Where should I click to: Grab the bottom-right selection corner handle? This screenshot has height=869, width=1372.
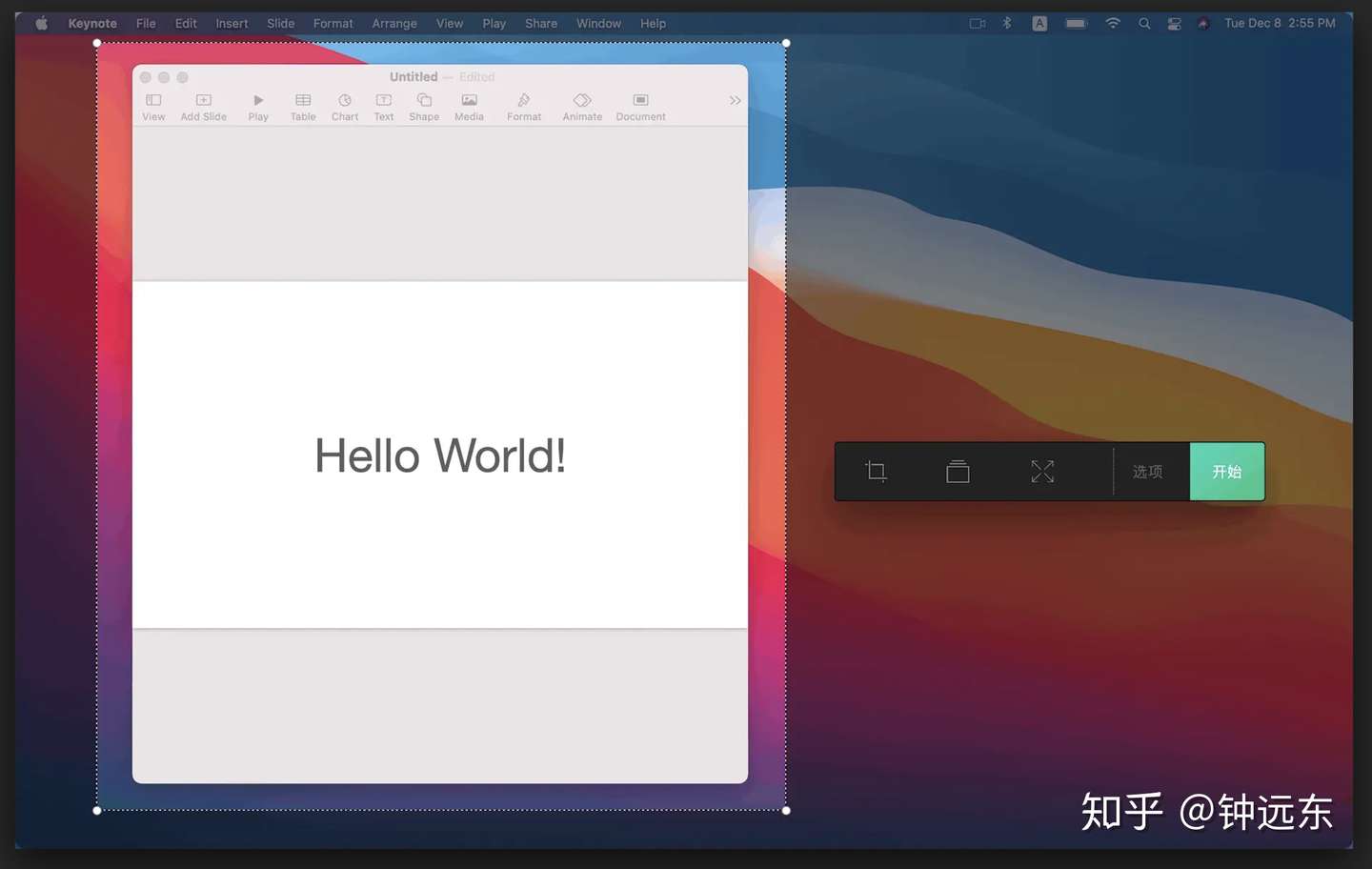coord(786,811)
